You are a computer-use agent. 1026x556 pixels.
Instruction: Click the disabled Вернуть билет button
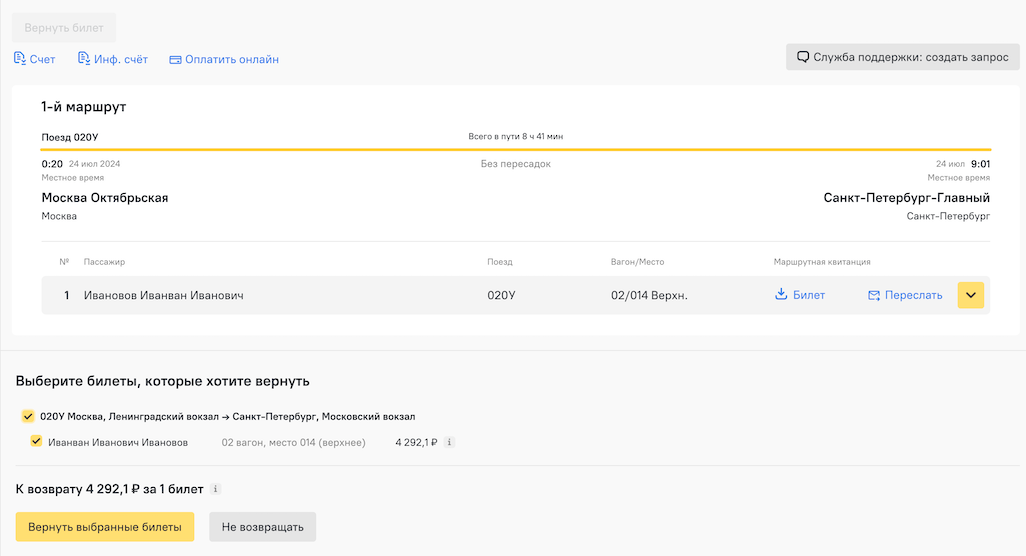pos(64,27)
